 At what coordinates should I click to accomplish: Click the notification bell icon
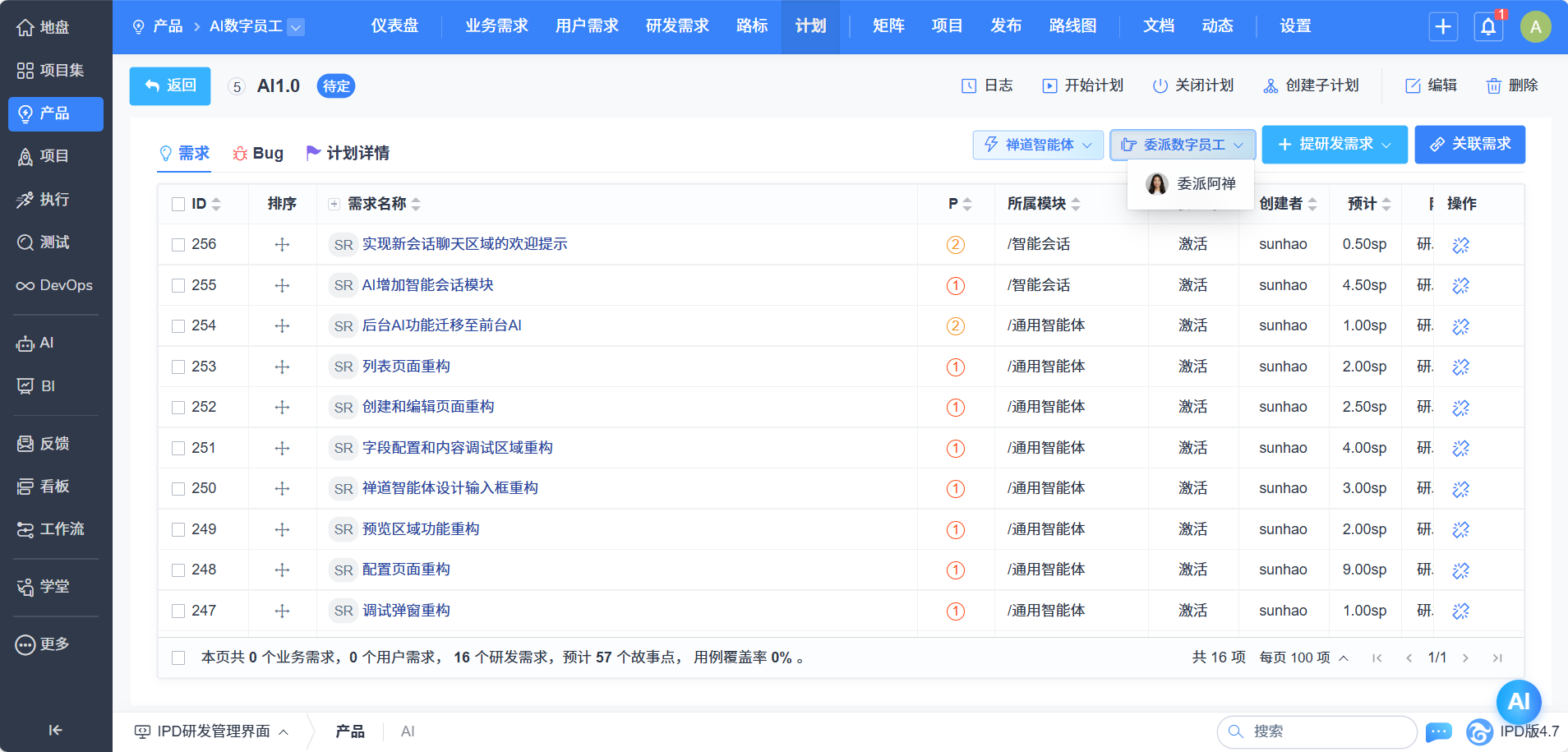pos(1488,27)
